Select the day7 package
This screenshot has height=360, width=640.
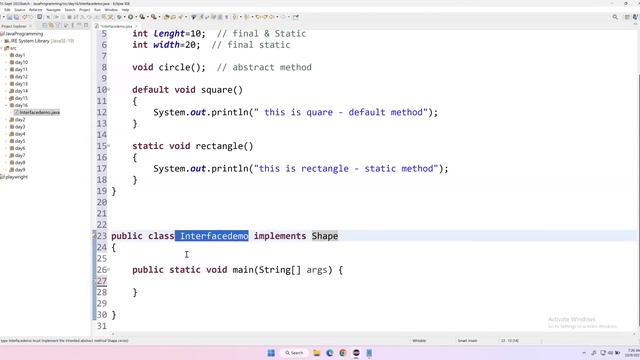pyautogui.click(x=20, y=155)
